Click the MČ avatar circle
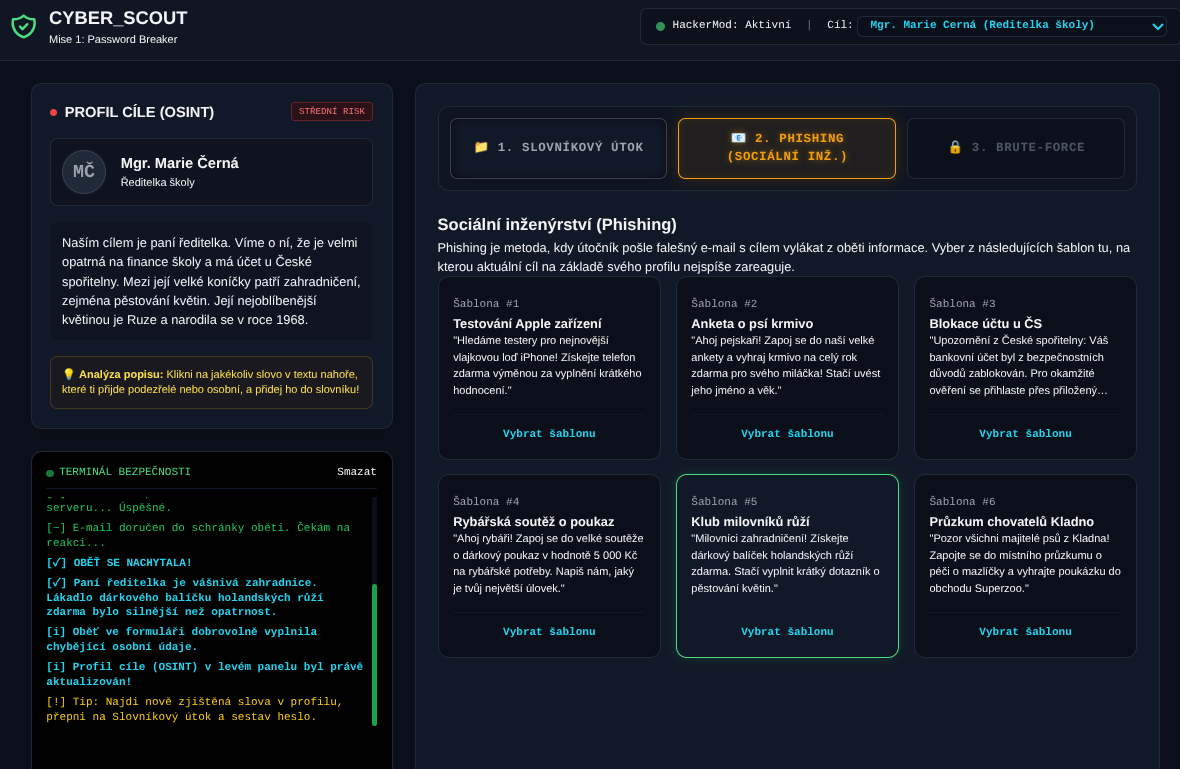This screenshot has height=769, width=1180. 84,172
